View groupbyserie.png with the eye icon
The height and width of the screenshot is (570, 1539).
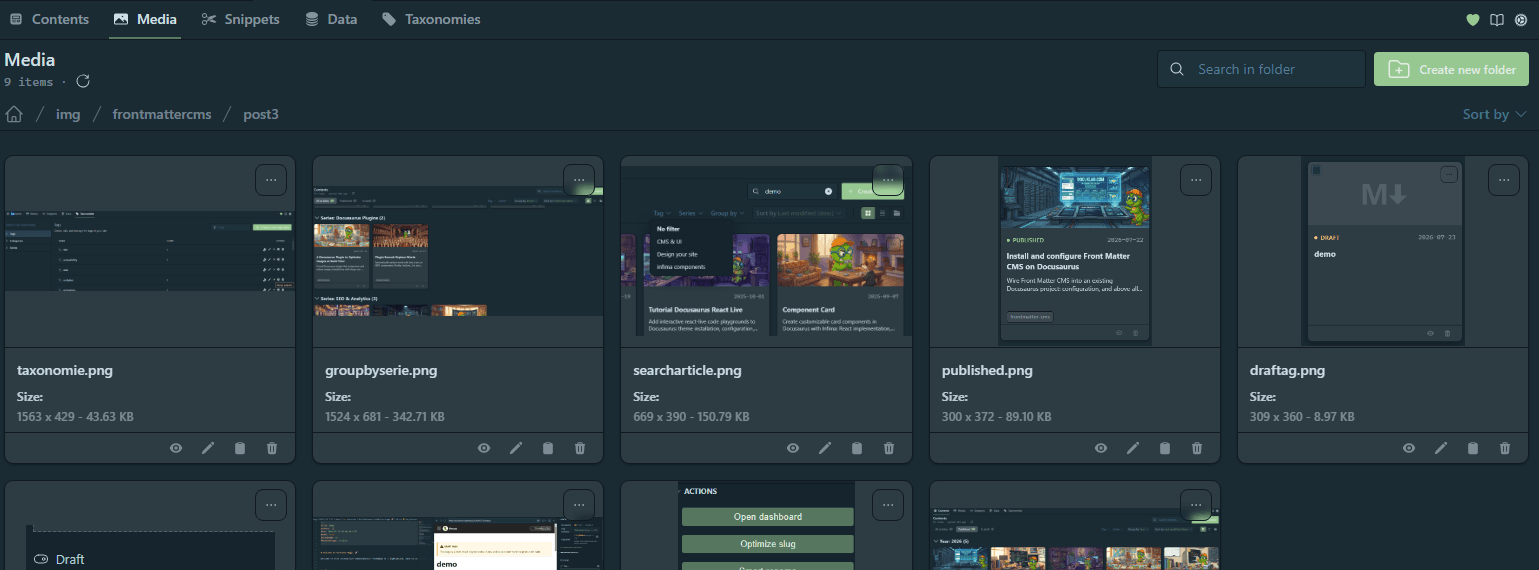[484, 448]
